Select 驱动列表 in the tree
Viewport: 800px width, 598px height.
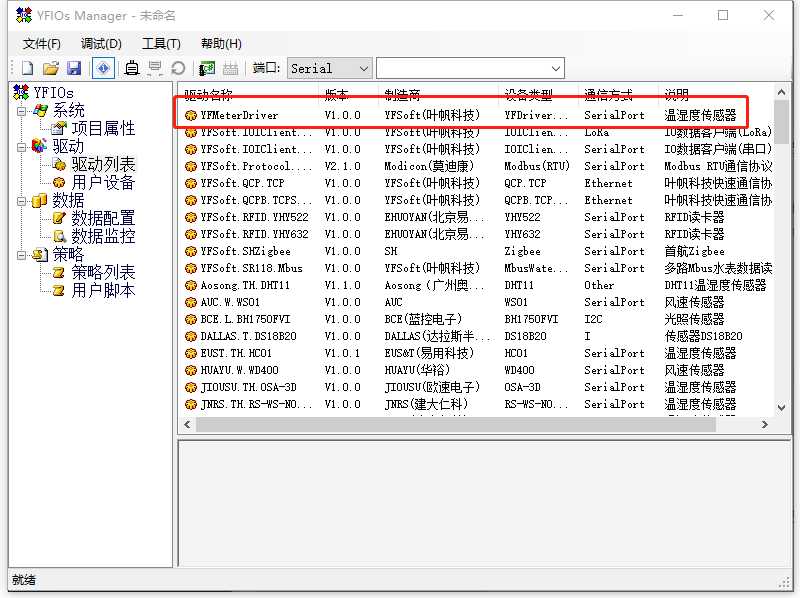pos(103,164)
